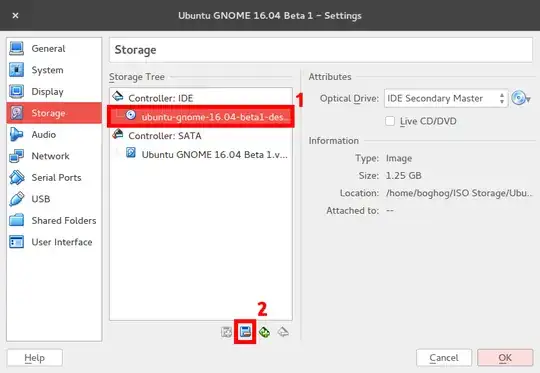Click the remove storage controller icon
This screenshot has width=540, height=373.
pos(283,332)
